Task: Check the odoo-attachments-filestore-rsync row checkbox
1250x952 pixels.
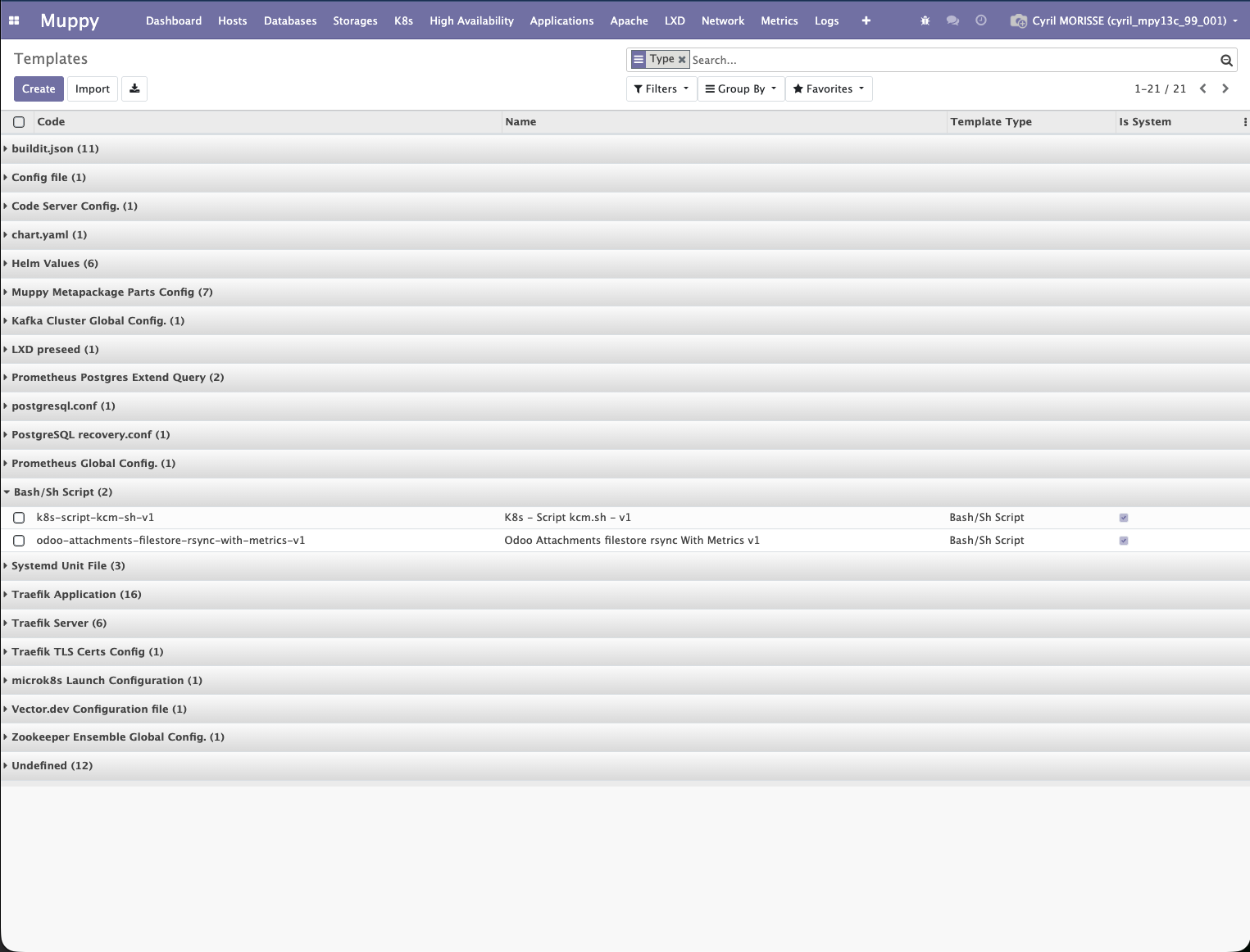Action: coord(19,541)
